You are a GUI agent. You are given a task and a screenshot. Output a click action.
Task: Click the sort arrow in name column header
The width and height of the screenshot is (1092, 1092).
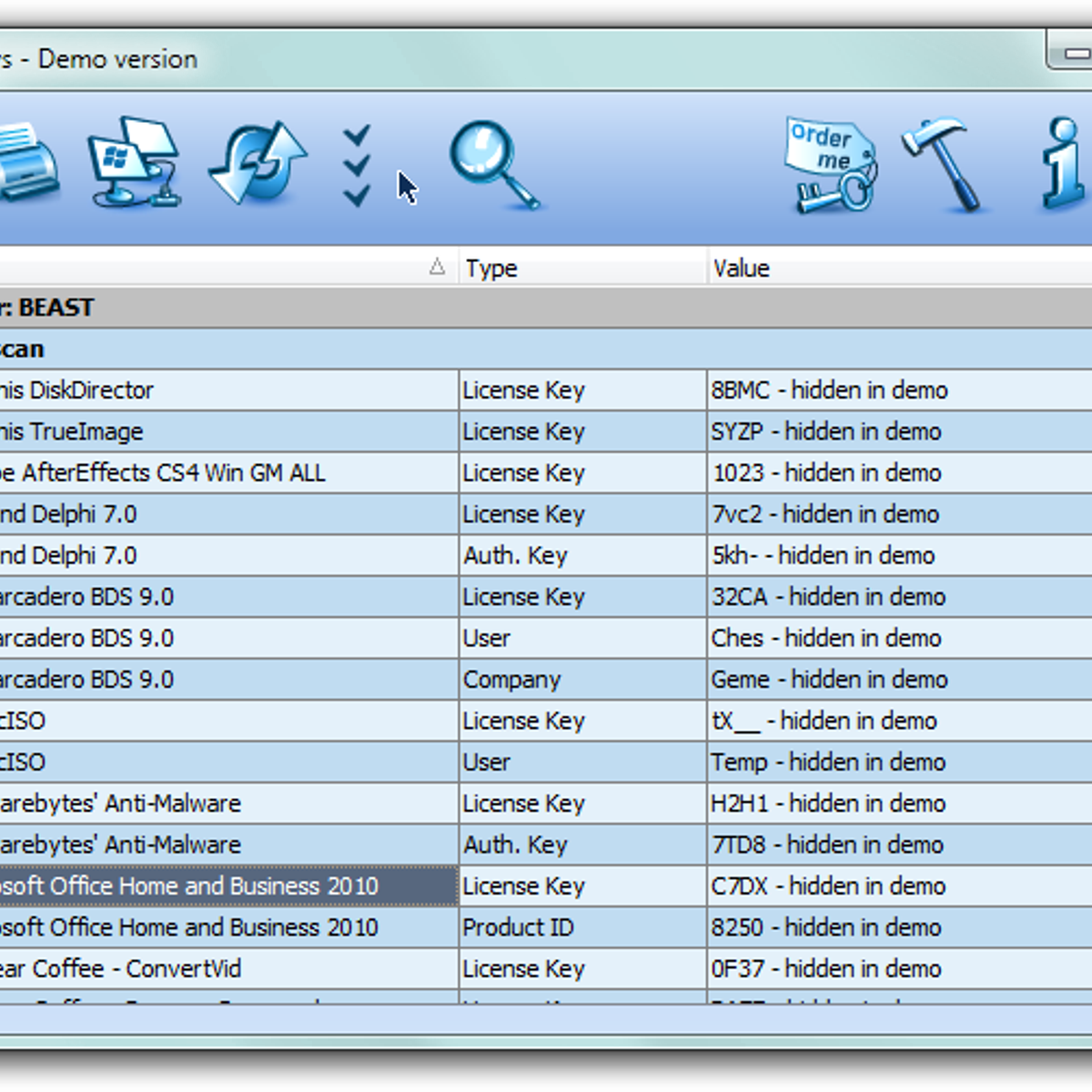tap(437, 267)
